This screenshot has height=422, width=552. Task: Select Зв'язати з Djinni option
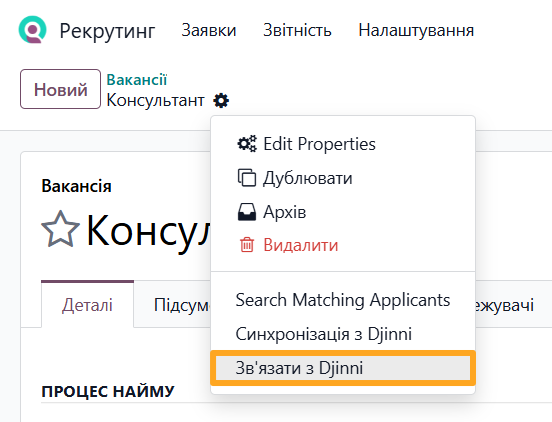(x=343, y=368)
